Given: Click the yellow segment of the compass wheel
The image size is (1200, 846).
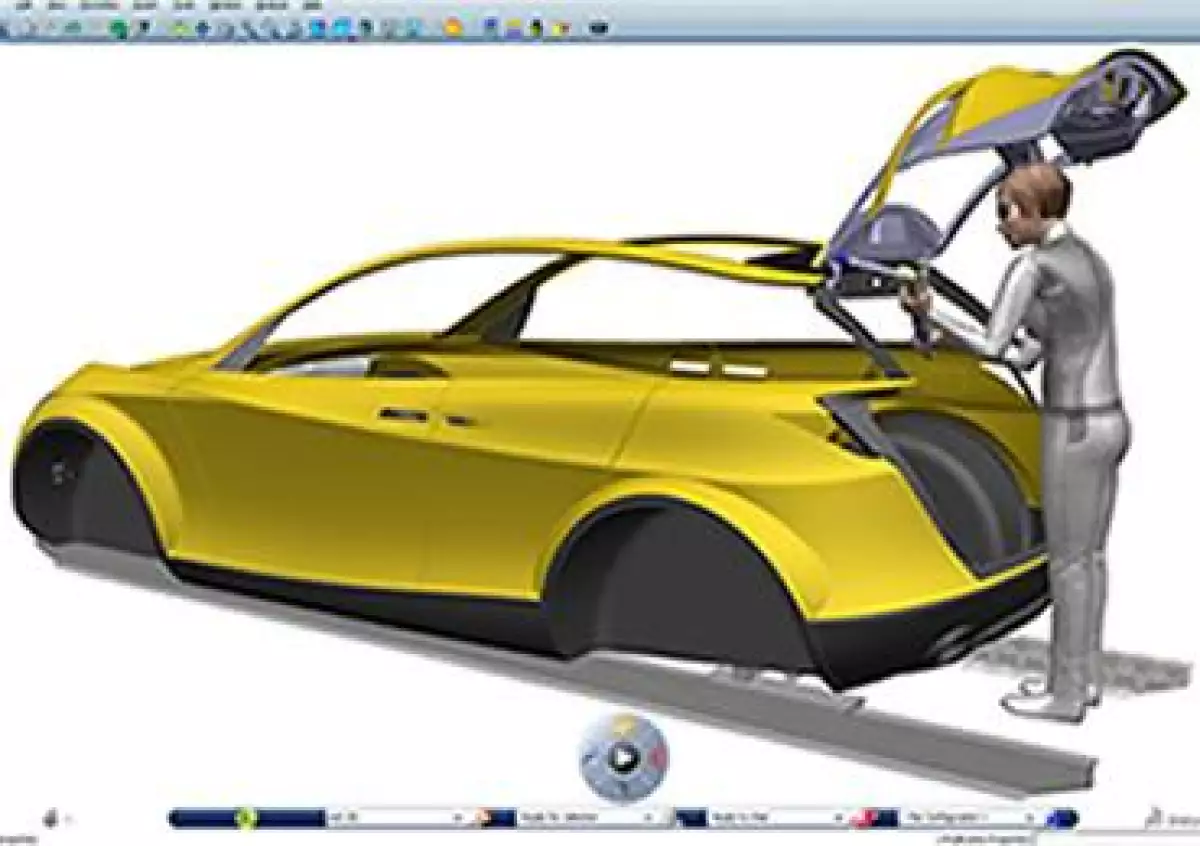Looking at the screenshot, I should tap(623, 724).
